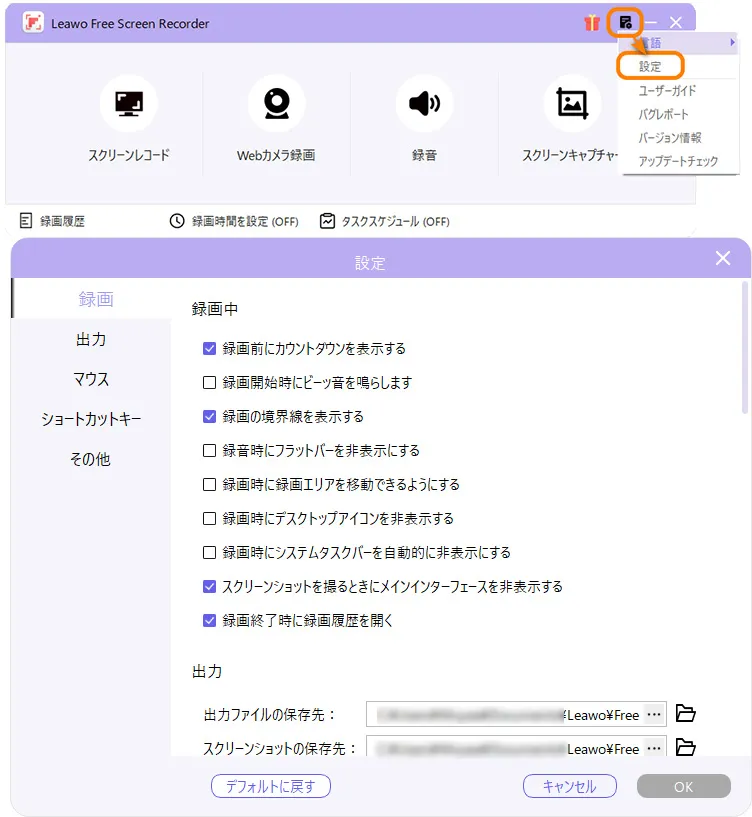This screenshot has height=817, width=752.
Task: Confirm settings with the OK button
Action: pyautogui.click(x=683, y=786)
